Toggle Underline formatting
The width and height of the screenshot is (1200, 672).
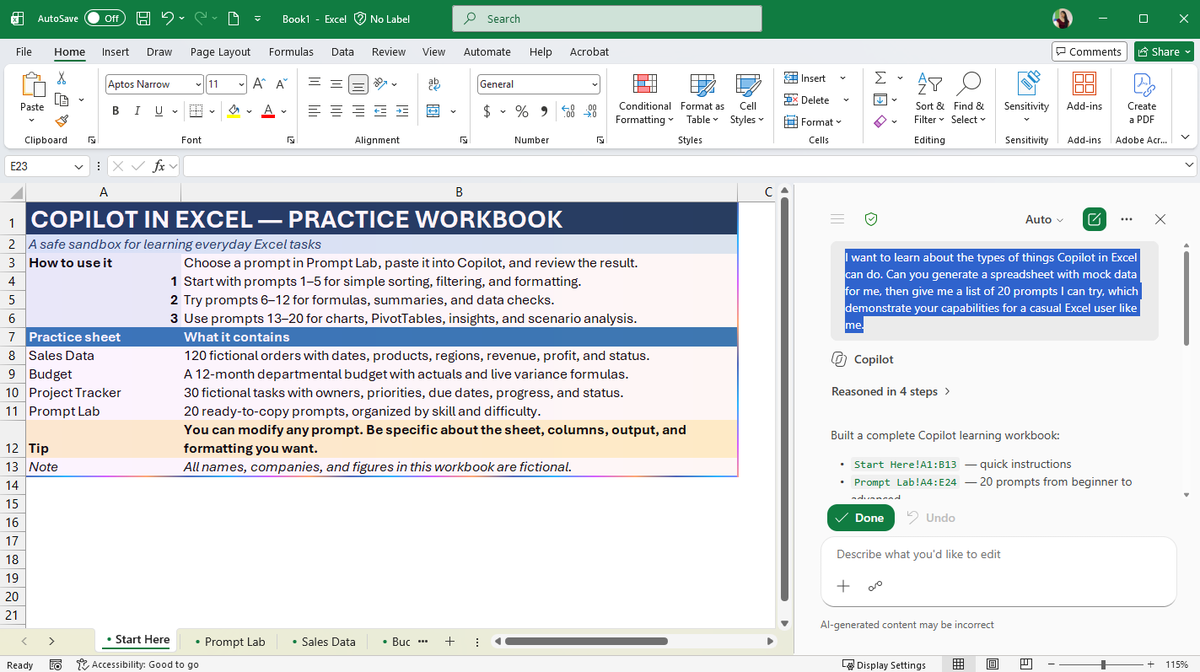(x=159, y=111)
